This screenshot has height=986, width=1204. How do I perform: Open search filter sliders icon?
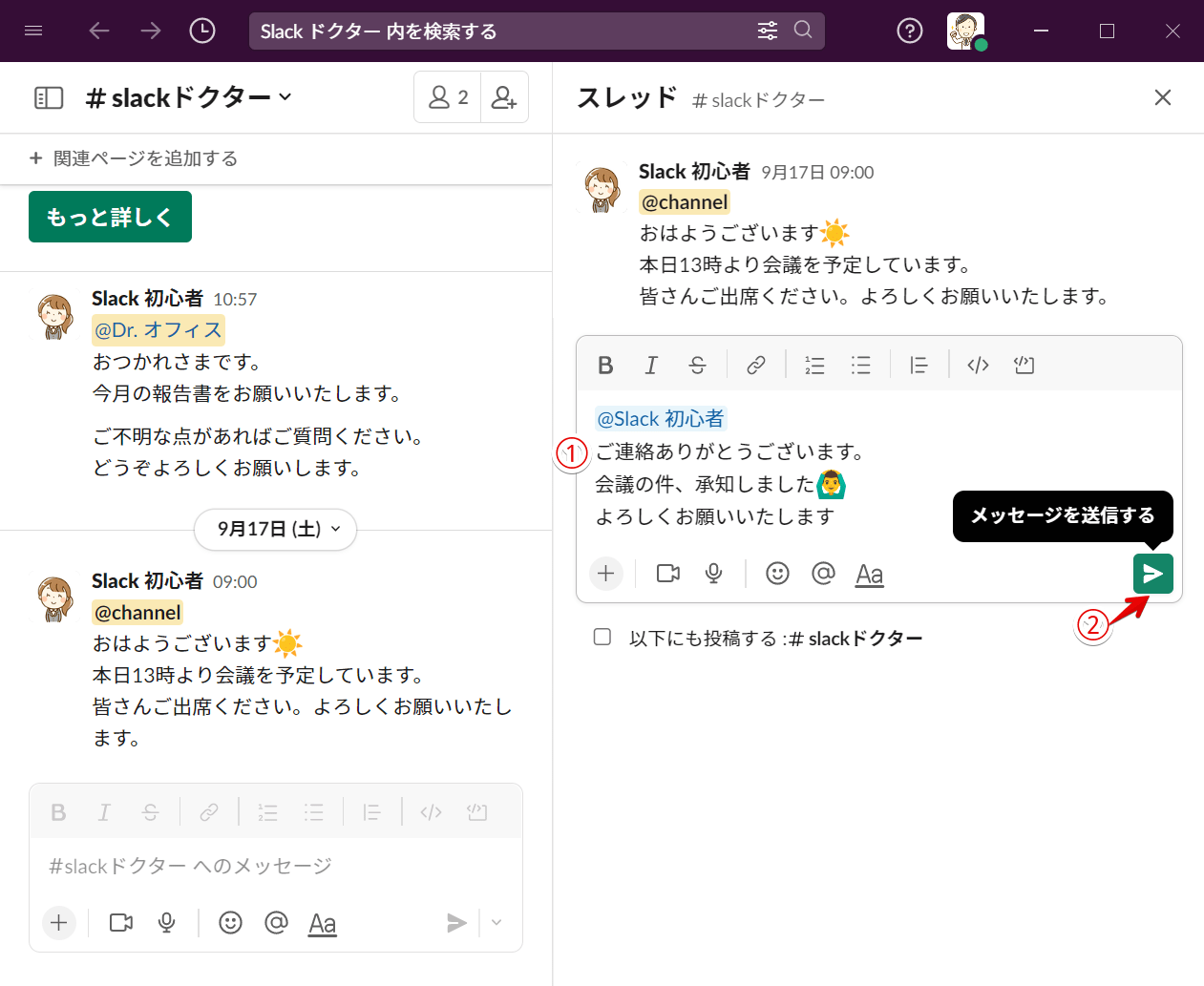coord(768,31)
